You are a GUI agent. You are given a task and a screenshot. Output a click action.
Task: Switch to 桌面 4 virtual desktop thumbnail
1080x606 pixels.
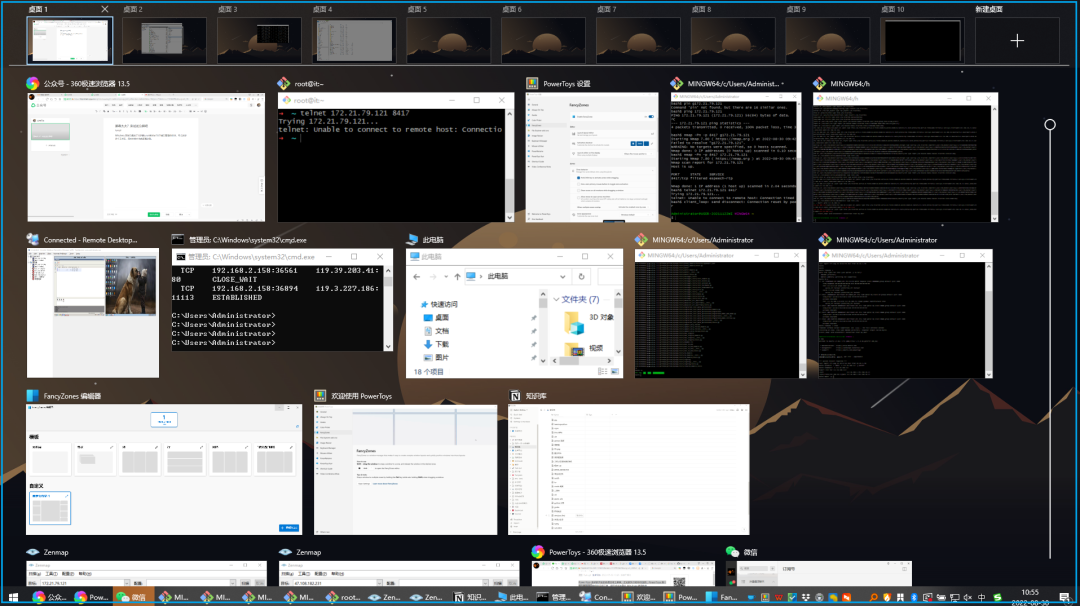click(353, 41)
